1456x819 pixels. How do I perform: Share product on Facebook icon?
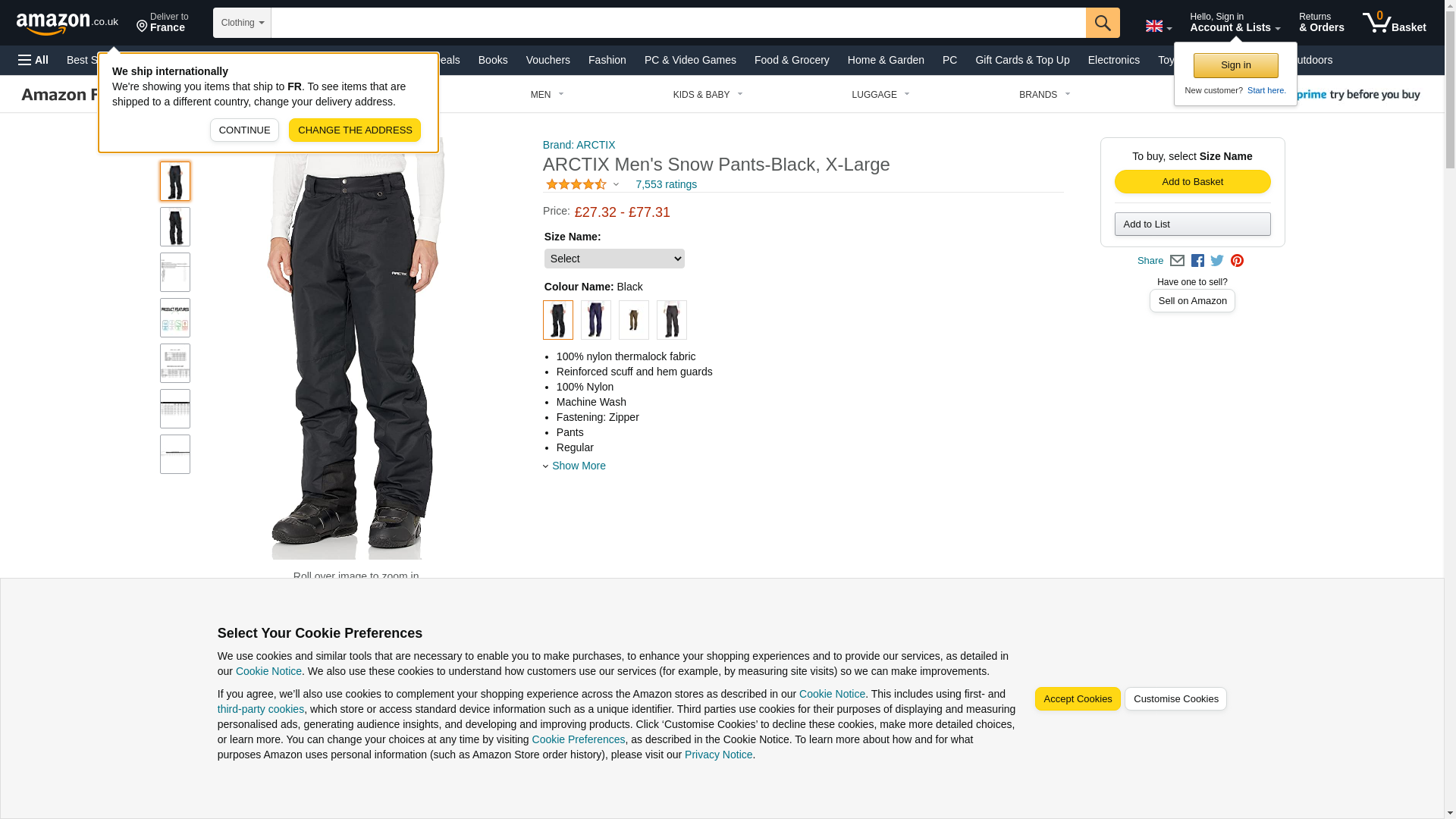click(1197, 261)
